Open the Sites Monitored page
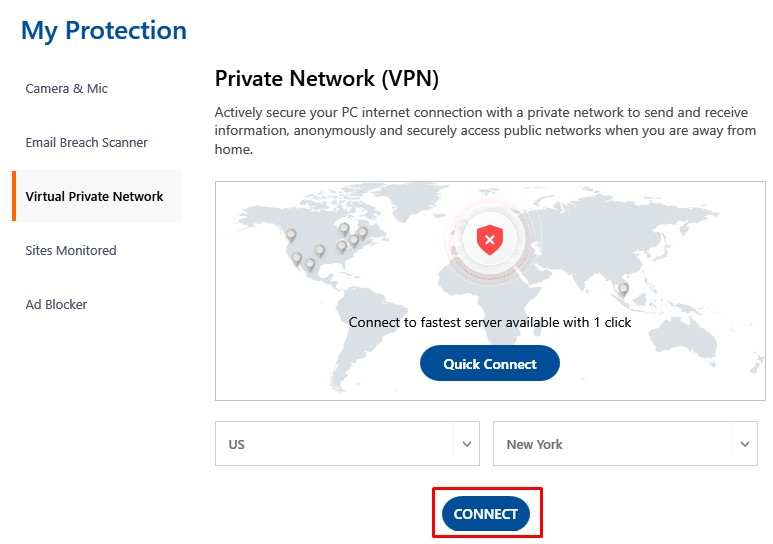 71,251
